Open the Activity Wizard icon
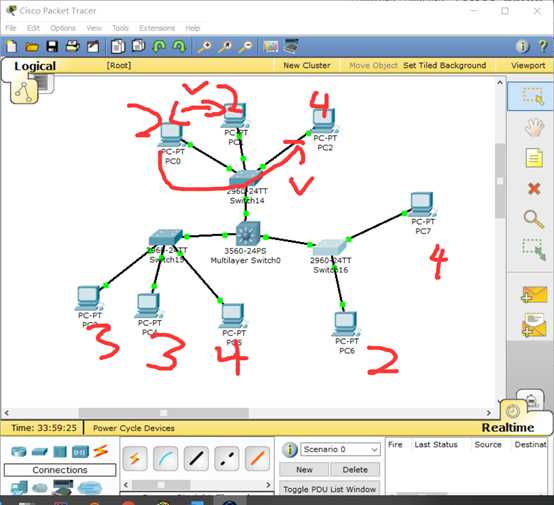The height and width of the screenshot is (505, 554). tap(93, 46)
